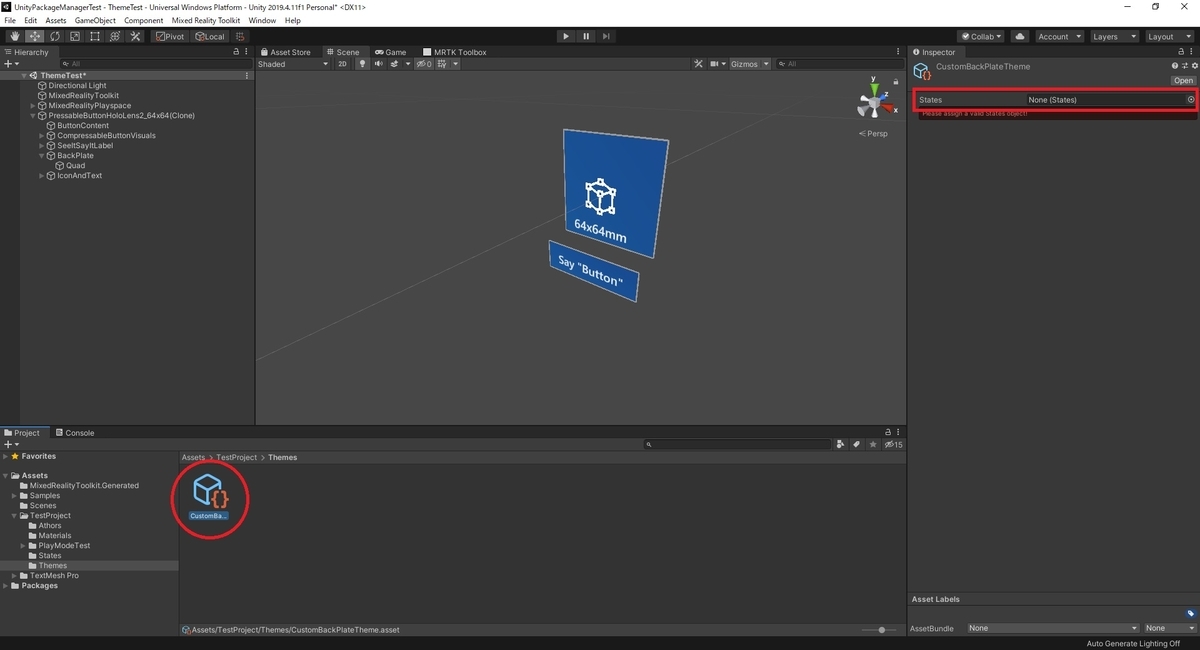Viewport: 1200px width, 650px height.
Task: Toggle scene audio
Action: pos(379,64)
